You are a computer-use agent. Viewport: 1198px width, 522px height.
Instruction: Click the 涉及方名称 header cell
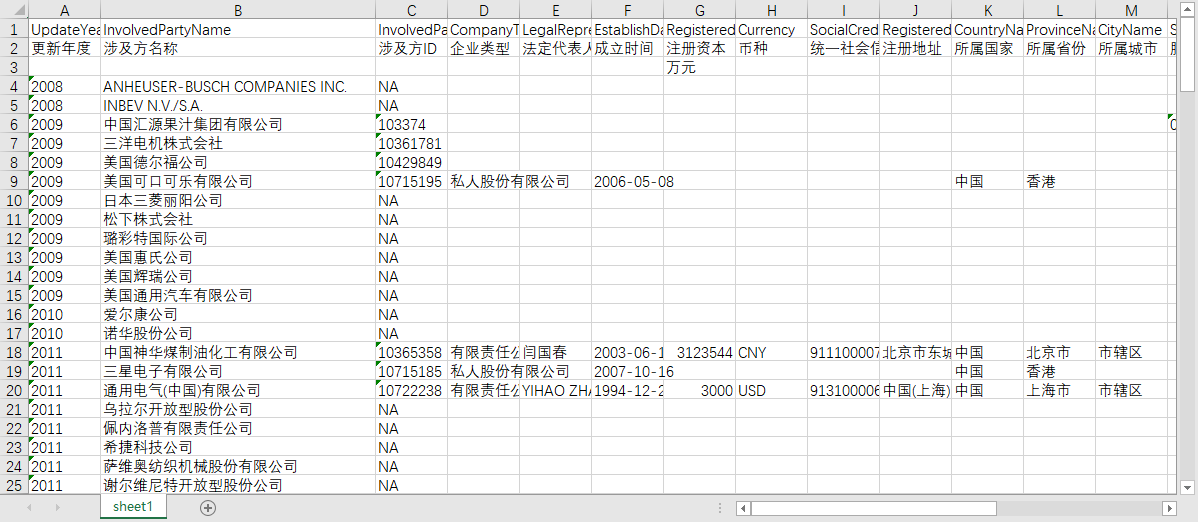coord(238,48)
